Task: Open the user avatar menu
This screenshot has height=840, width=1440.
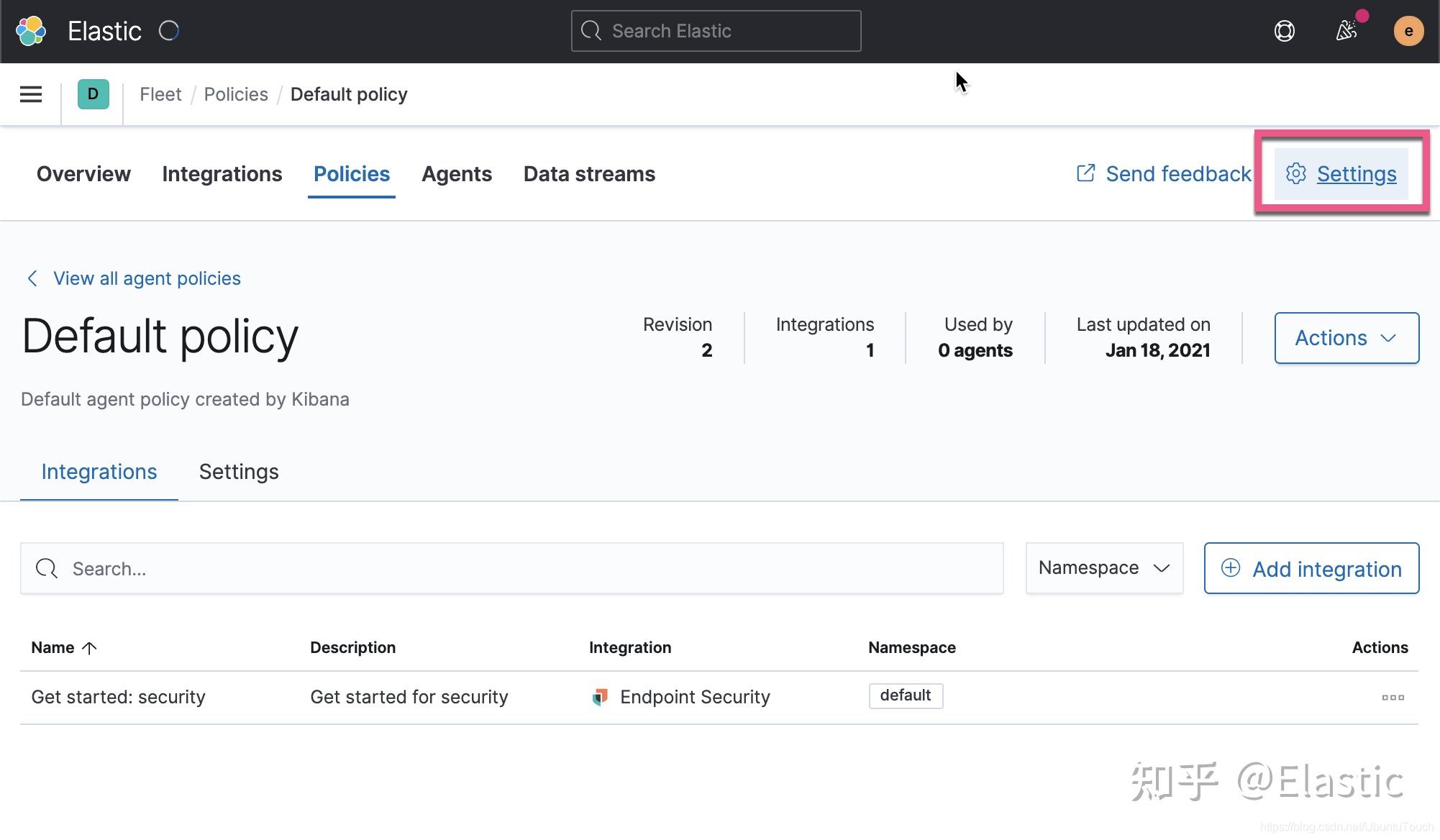Action: (1408, 31)
